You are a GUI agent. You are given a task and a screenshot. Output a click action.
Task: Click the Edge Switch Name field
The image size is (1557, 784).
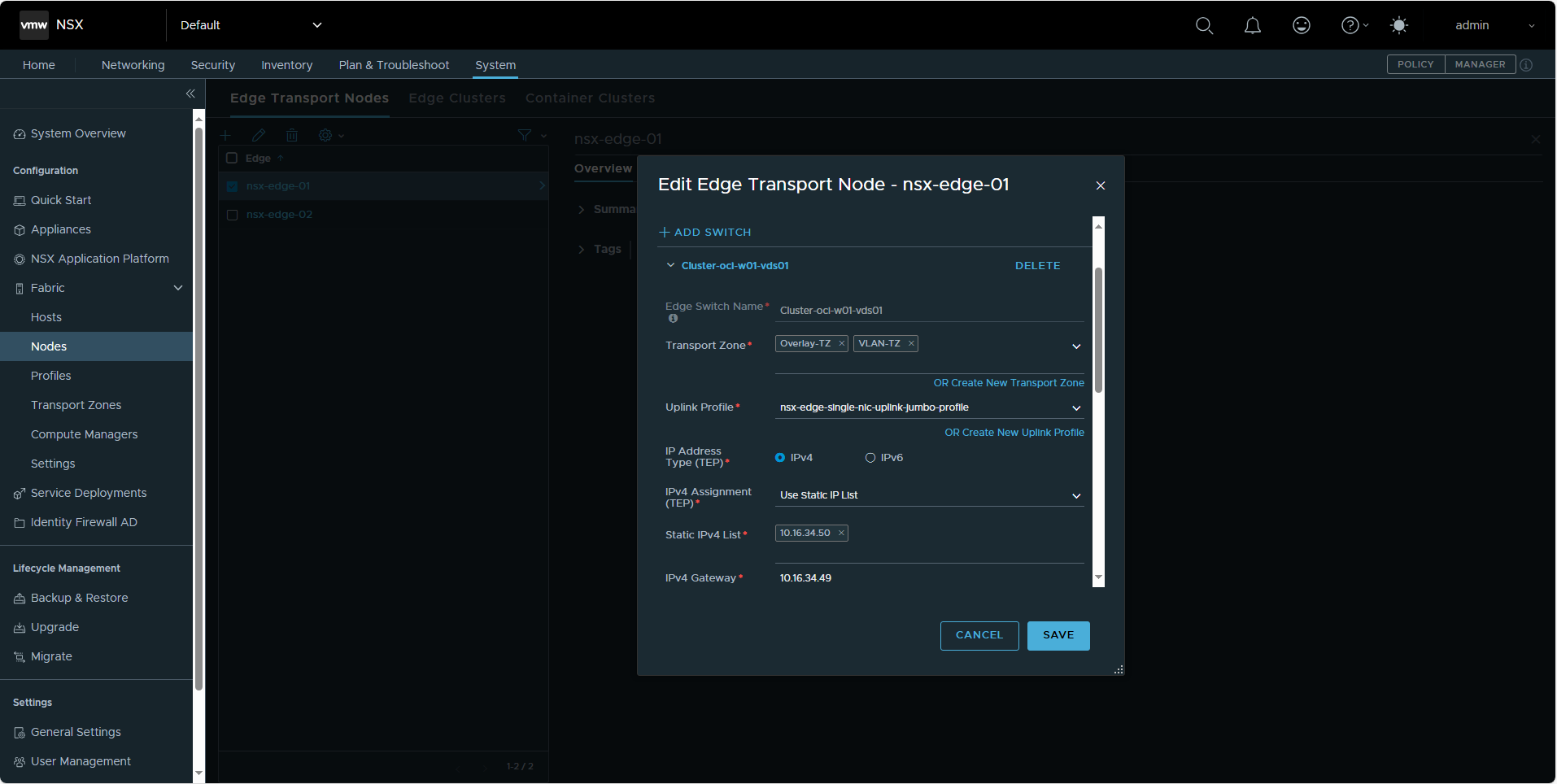coord(930,311)
